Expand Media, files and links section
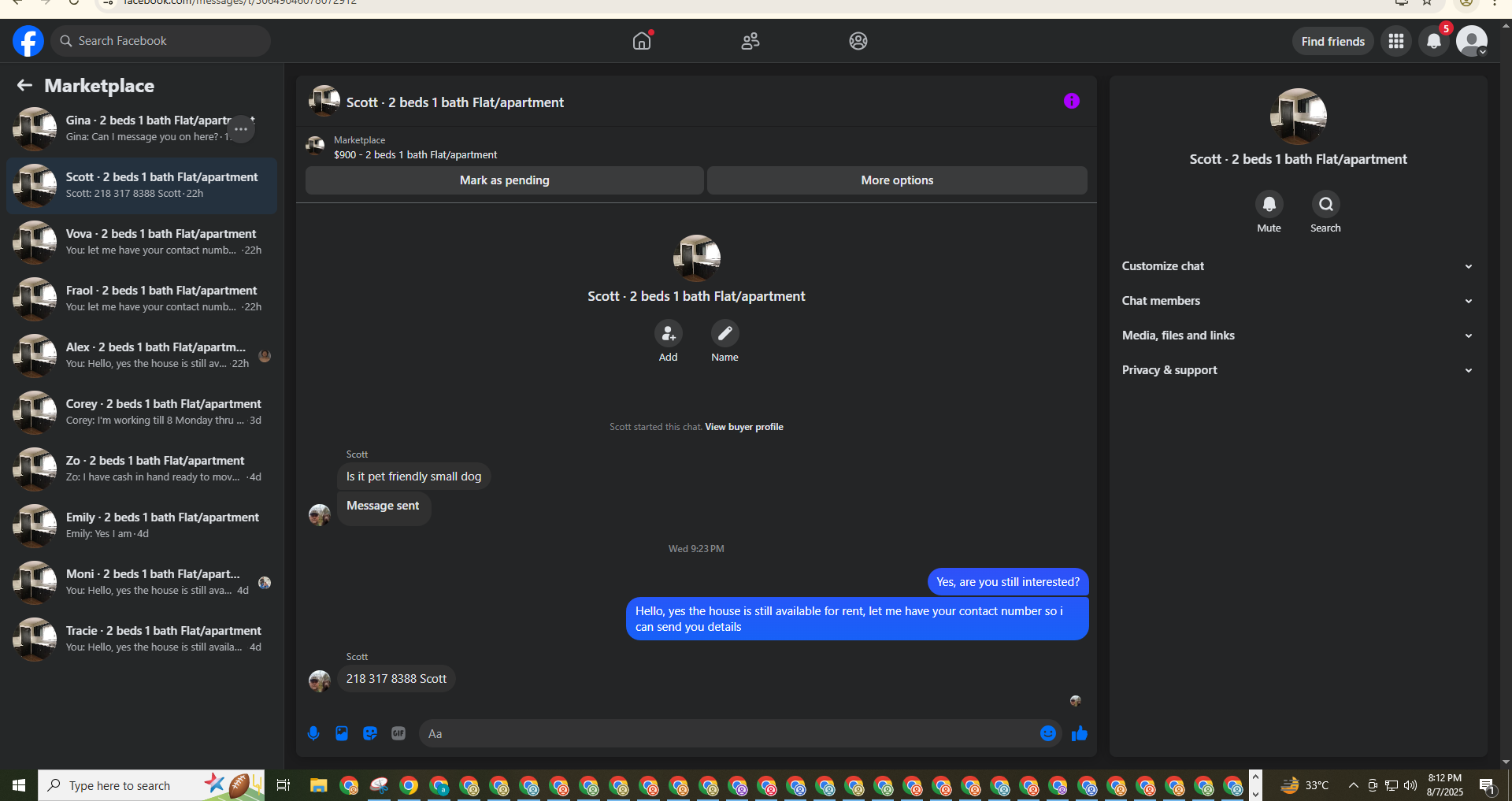 pyautogui.click(x=1299, y=336)
